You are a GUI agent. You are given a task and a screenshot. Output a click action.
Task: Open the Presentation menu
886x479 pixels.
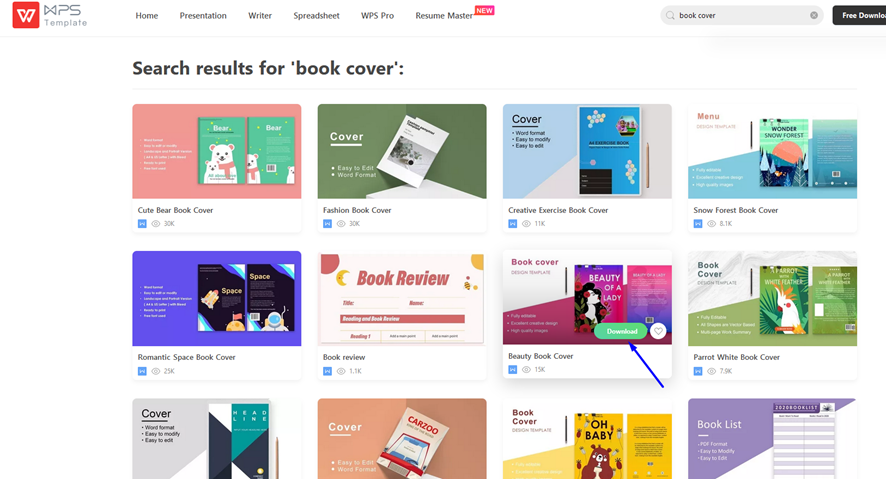(203, 16)
